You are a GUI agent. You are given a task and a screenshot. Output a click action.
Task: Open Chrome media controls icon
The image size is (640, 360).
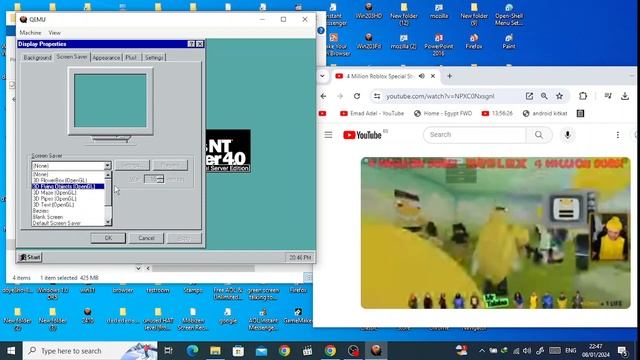point(608,96)
